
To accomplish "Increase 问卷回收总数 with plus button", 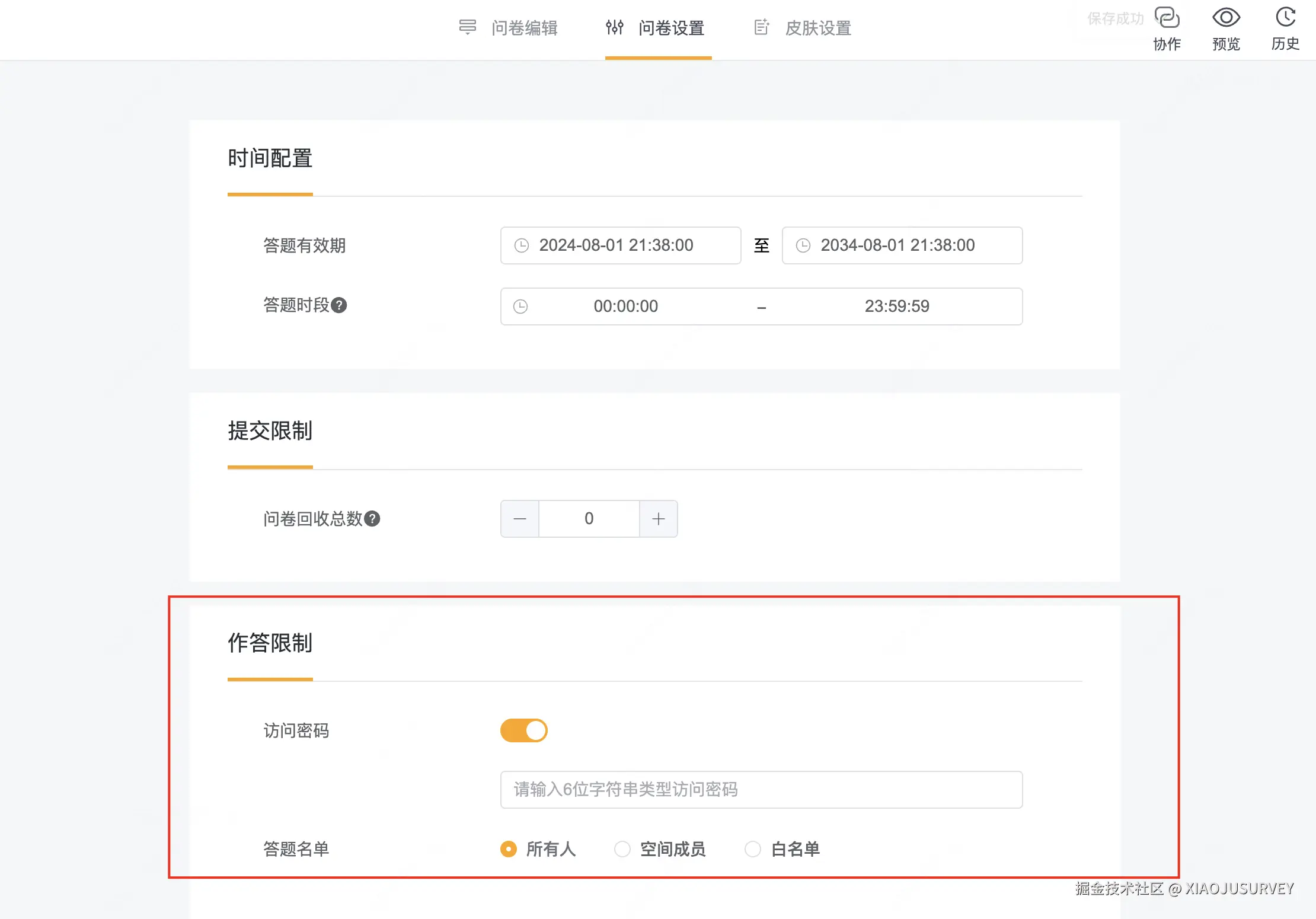I will pos(658,519).
